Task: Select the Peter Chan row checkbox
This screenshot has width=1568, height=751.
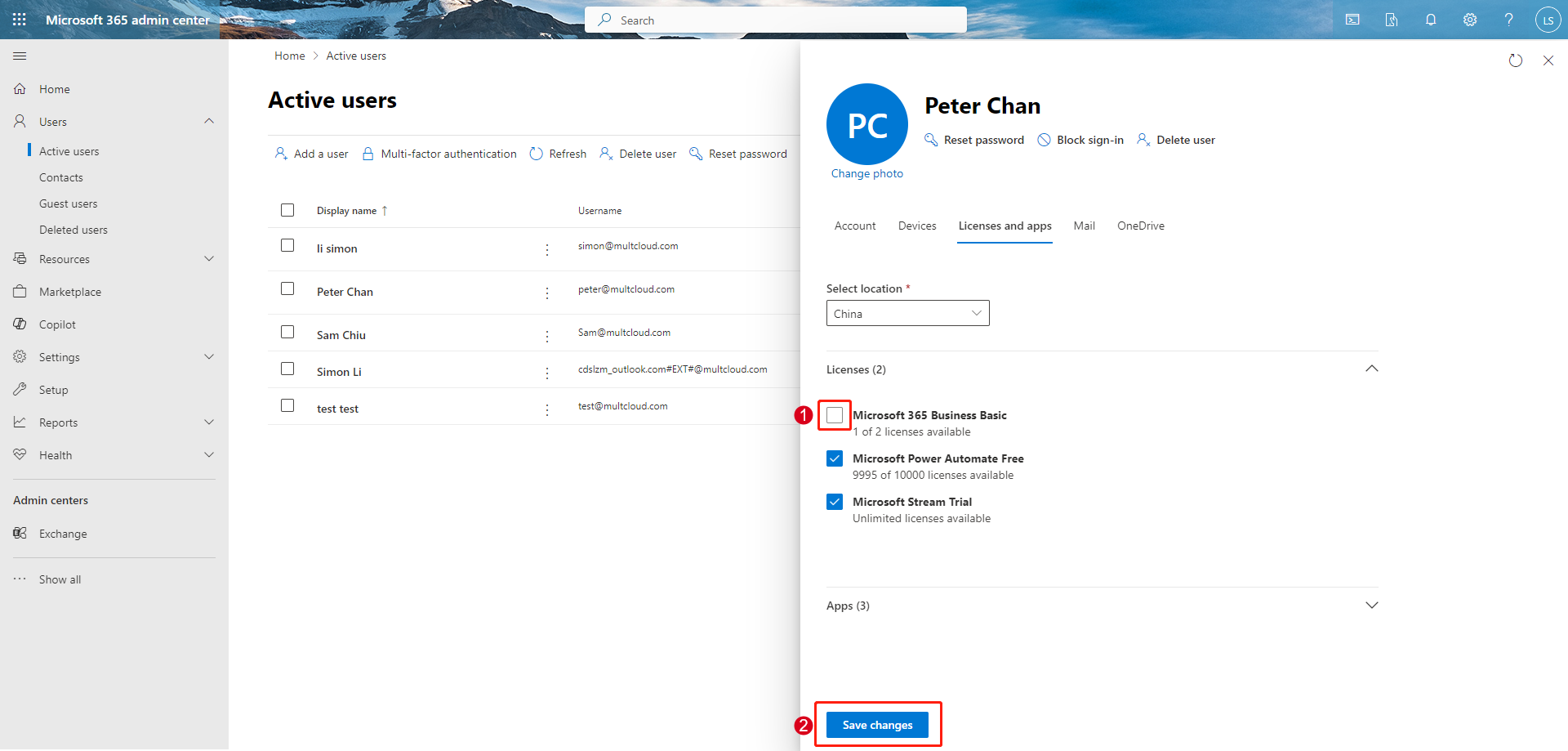Action: (x=287, y=288)
